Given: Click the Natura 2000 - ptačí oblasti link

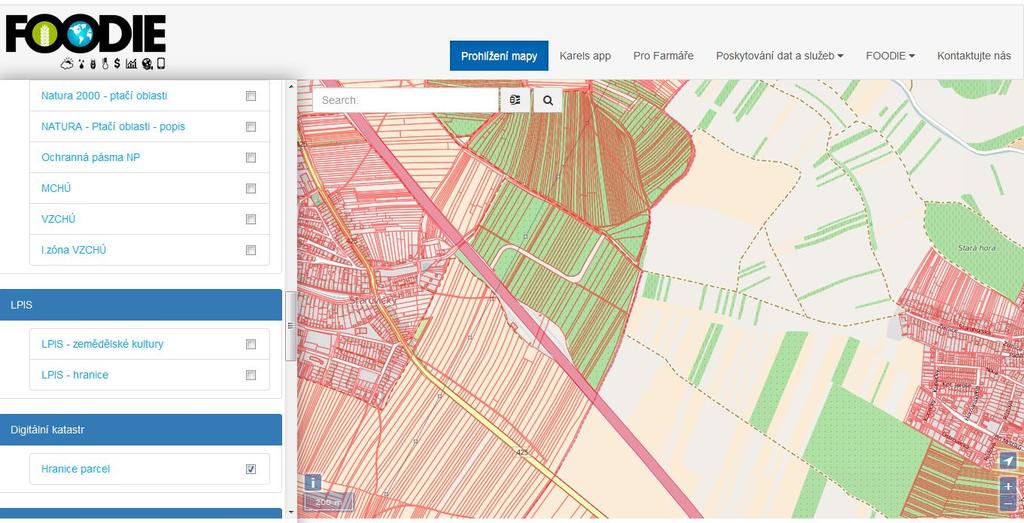Looking at the screenshot, I should tap(104, 96).
